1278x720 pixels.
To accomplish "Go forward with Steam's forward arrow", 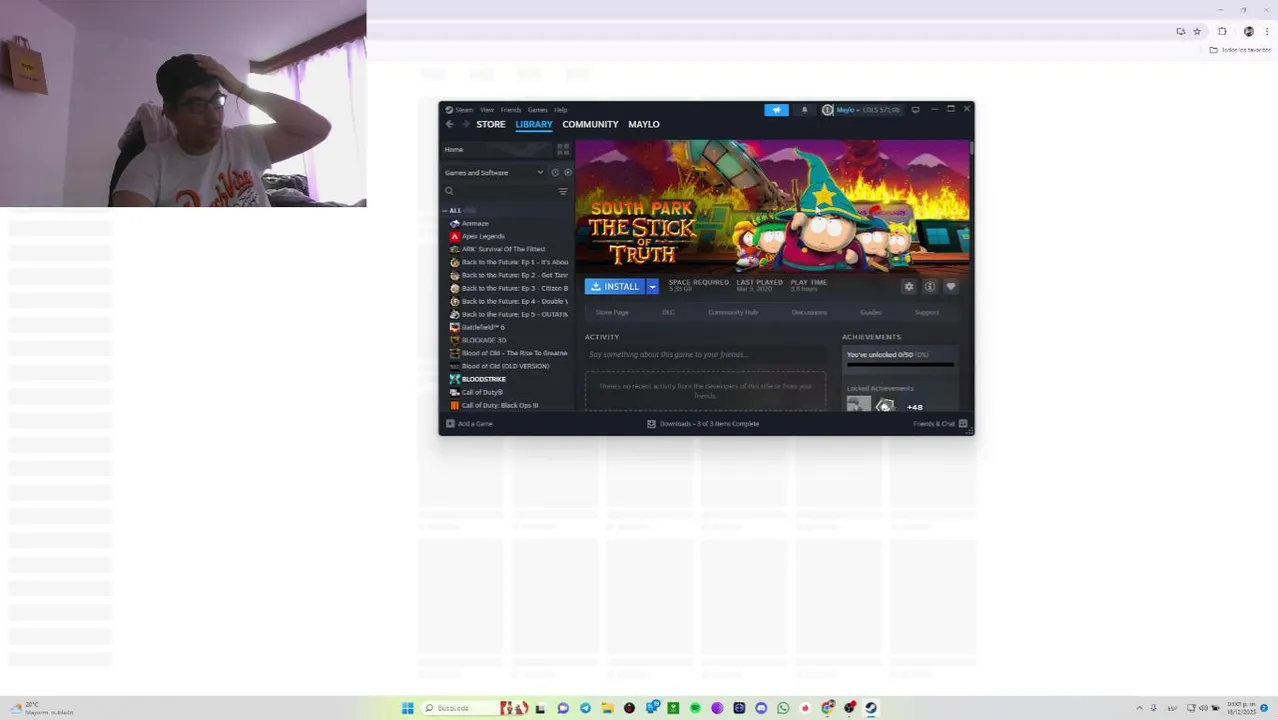I will [x=465, y=124].
